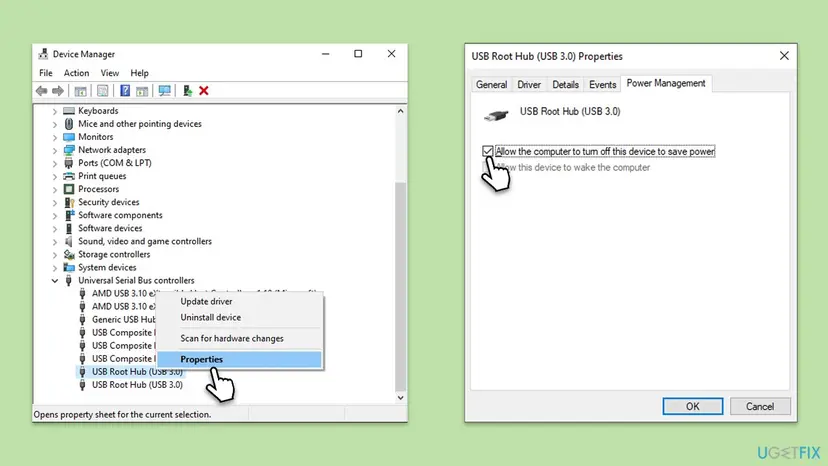Choose Update driver from the context menu
Image resolution: width=828 pixels, height=466 pixels.
click(x=239, y=301)
